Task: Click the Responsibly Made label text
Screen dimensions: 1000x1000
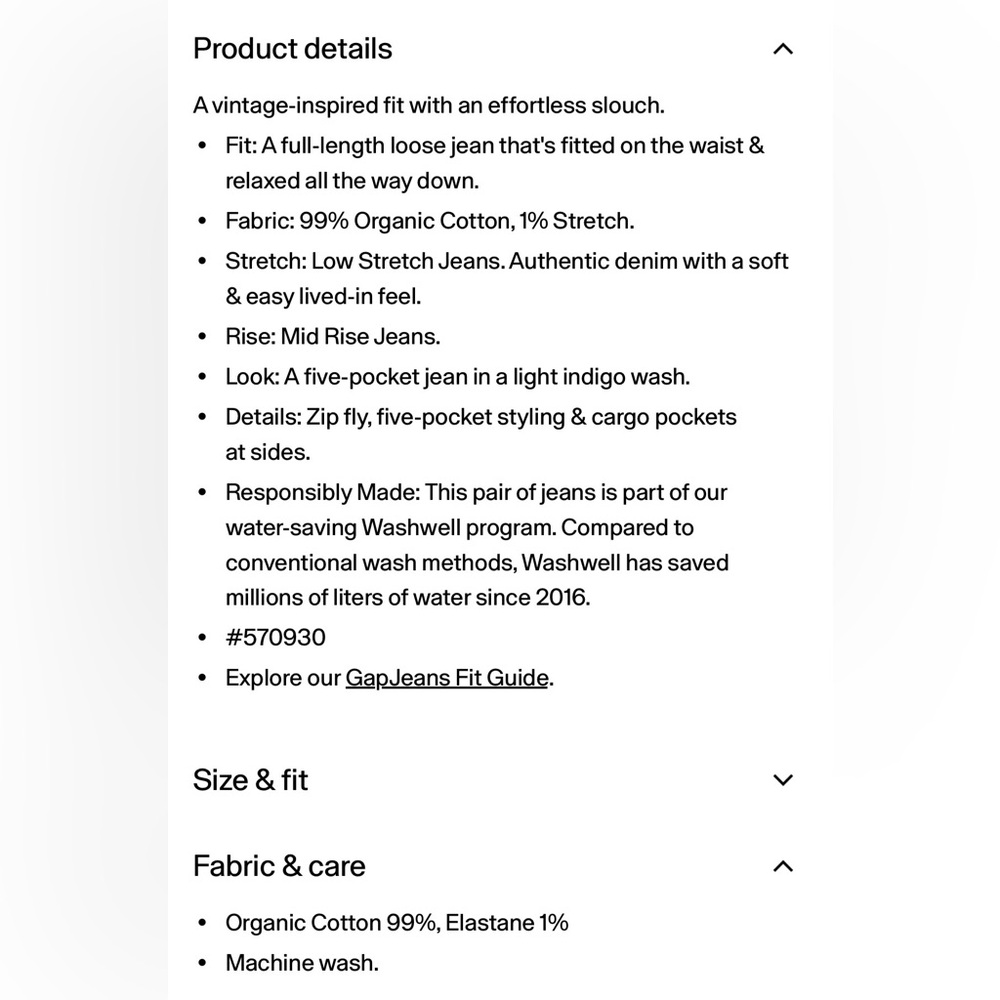Action: click(322, 492)
